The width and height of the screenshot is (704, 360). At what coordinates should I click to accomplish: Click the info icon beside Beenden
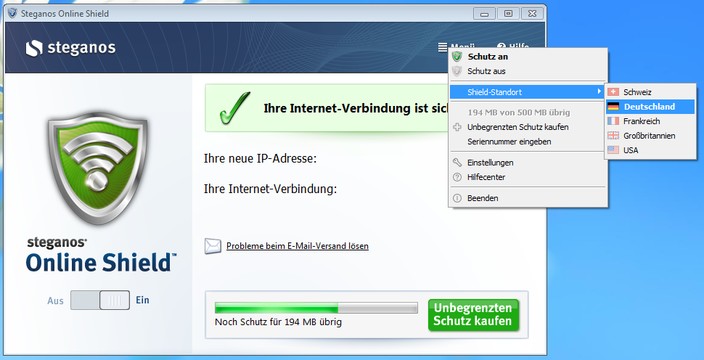pos(457,198)
